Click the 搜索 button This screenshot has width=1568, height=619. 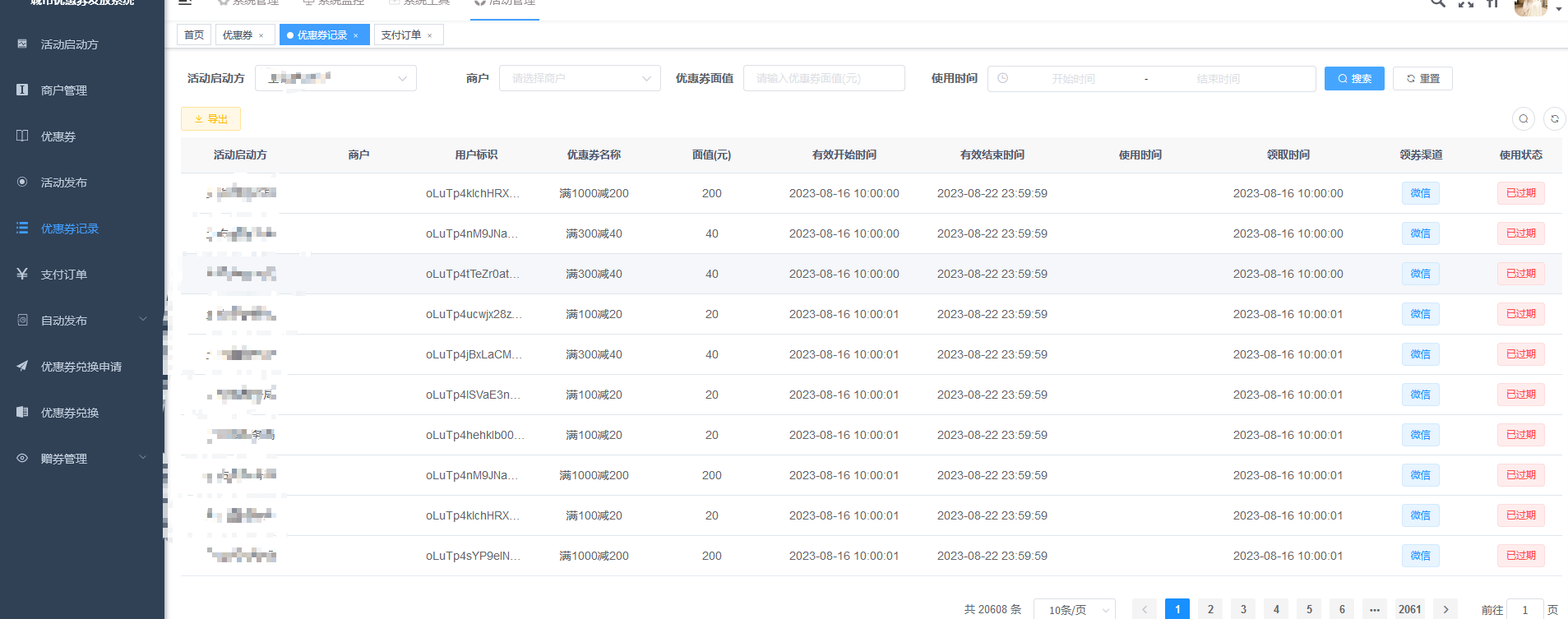1354,79
